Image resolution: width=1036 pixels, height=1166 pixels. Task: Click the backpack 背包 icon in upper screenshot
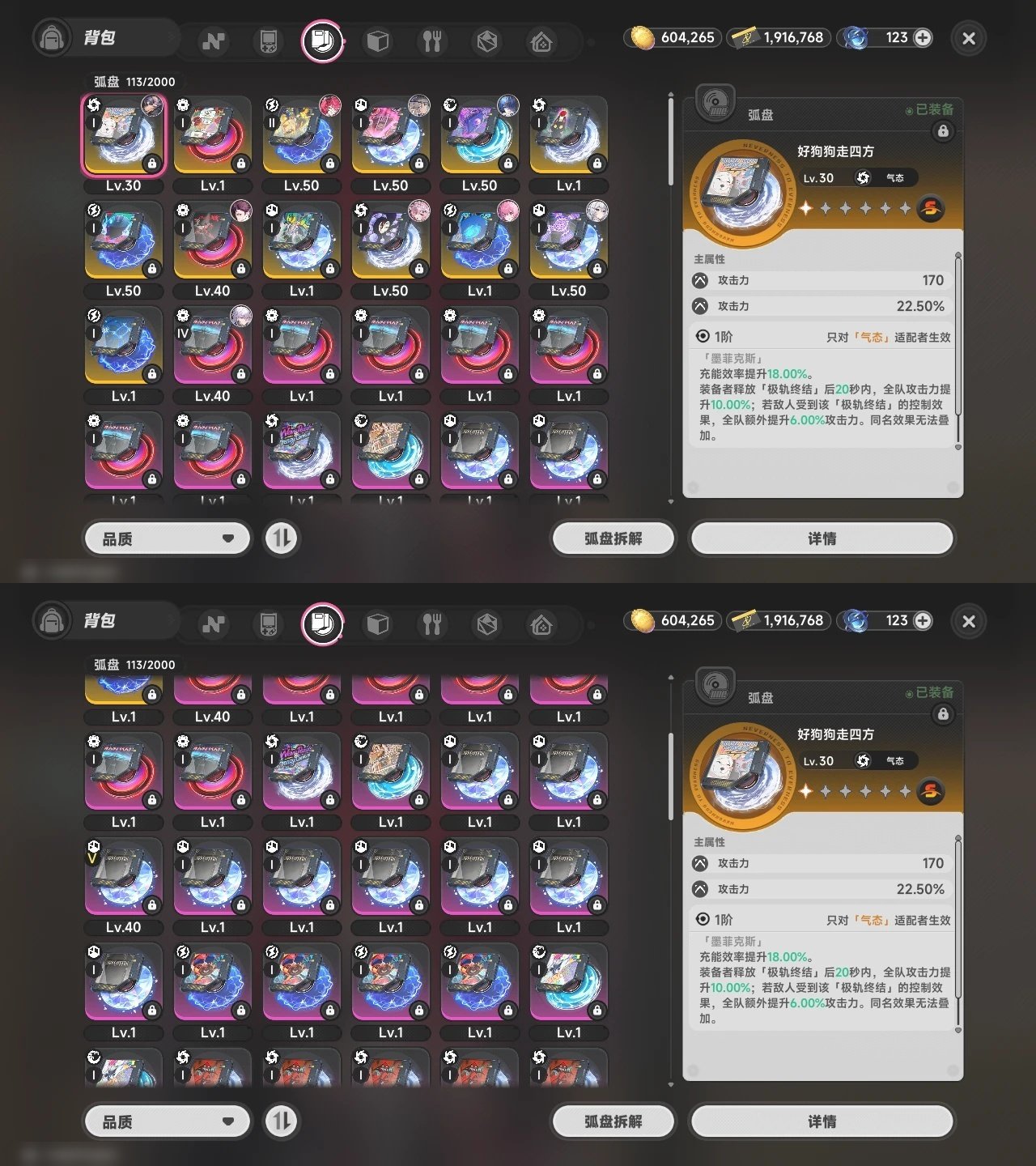pos(53,38)
